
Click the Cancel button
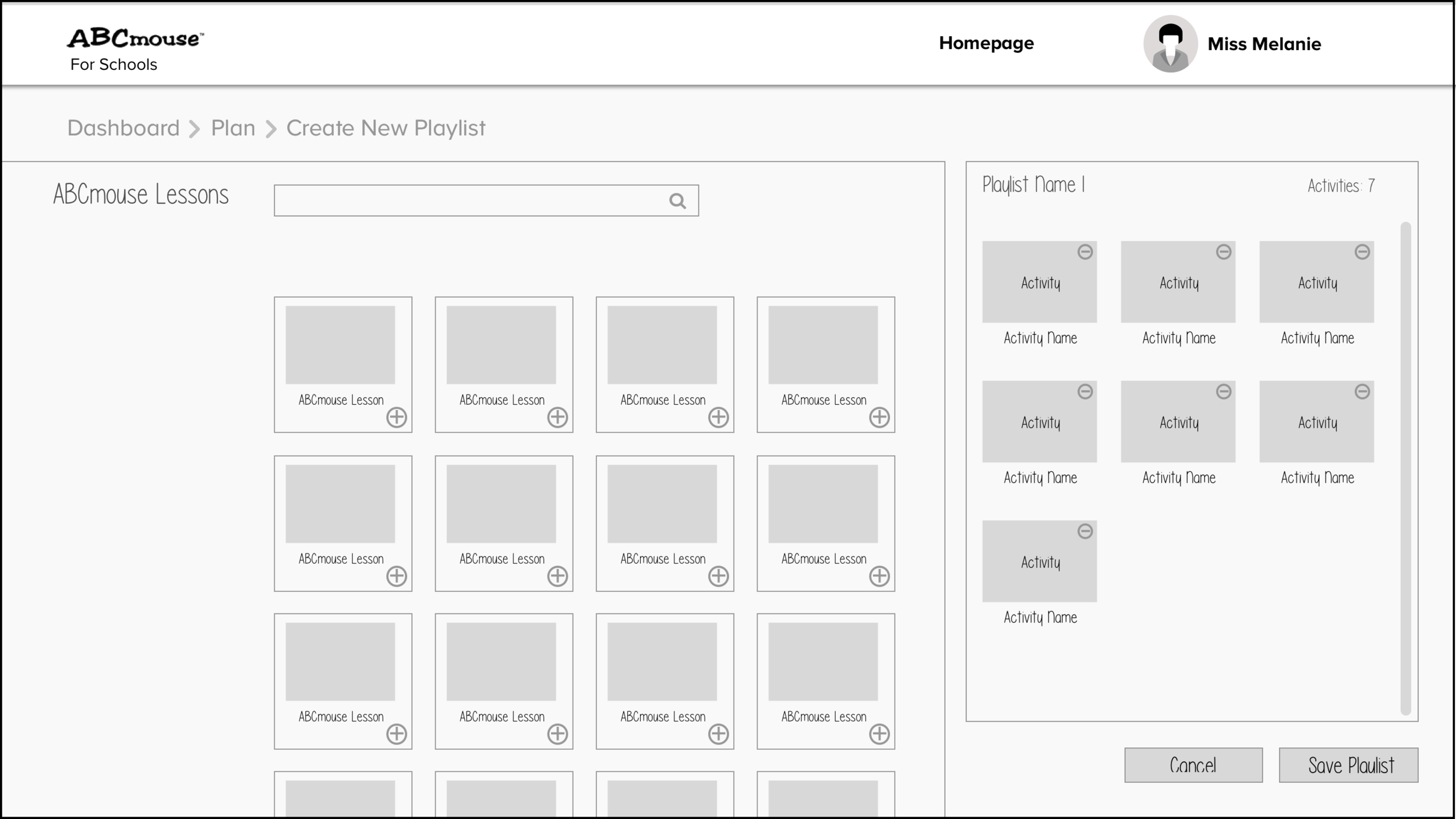pyautogui.click(x=1193, y=765)
